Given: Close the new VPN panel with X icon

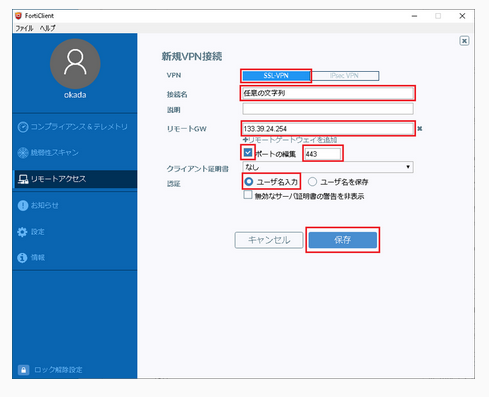Looking at the screenshot, I should point(464,41).
